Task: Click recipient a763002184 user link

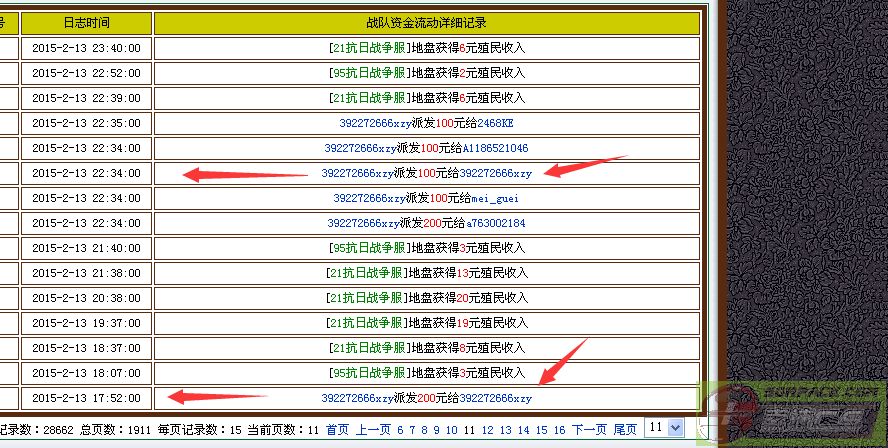Action: tap(489, 223)
